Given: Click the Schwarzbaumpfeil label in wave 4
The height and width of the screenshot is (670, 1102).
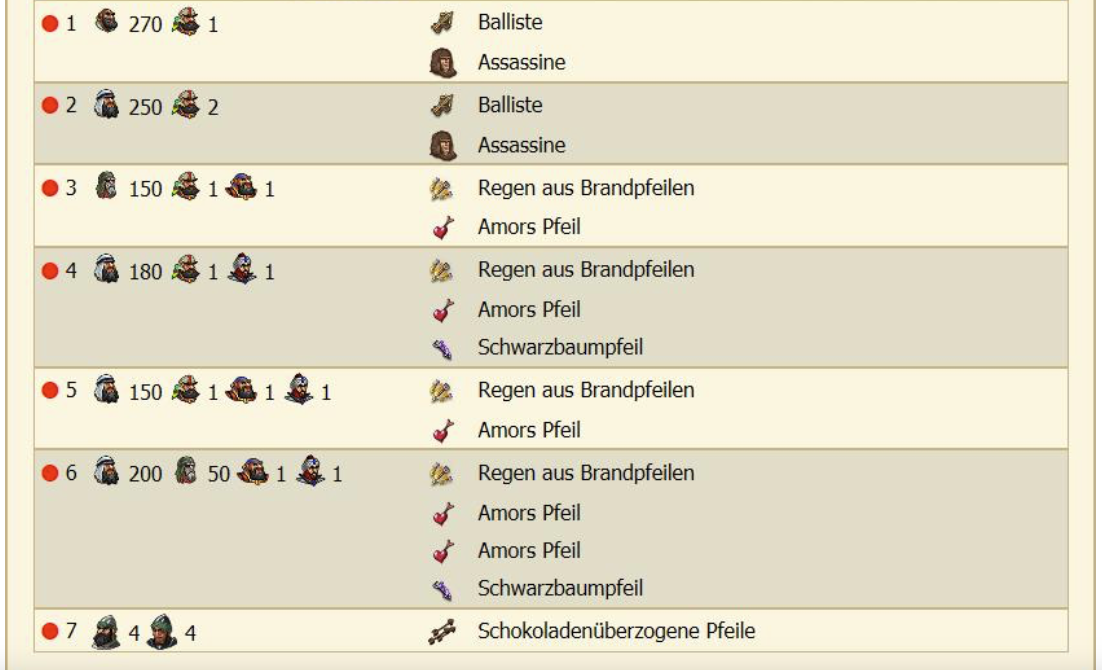Looking at the screenshot, I should tap(560, 348).
